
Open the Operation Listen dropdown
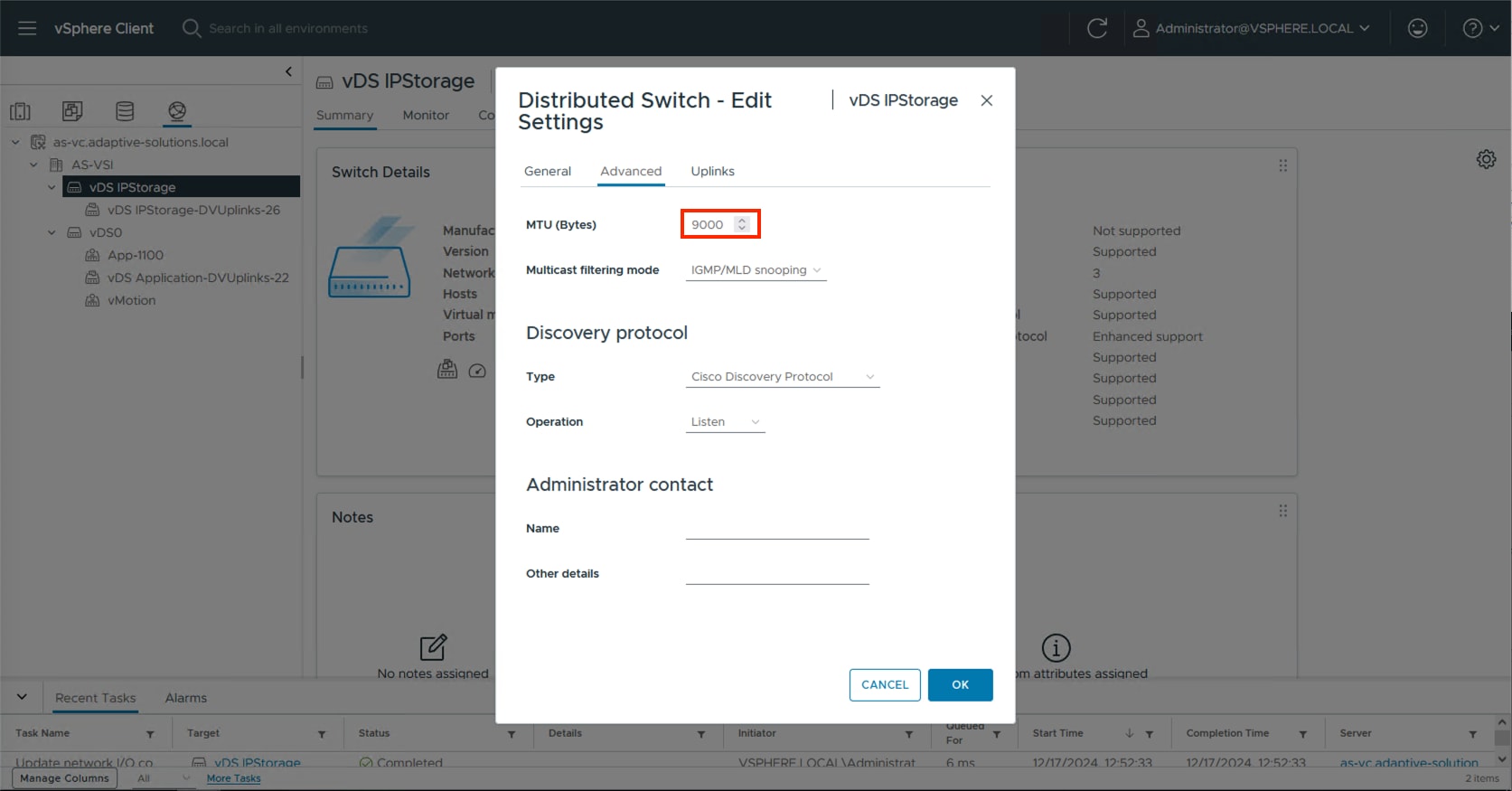(725, 422)
